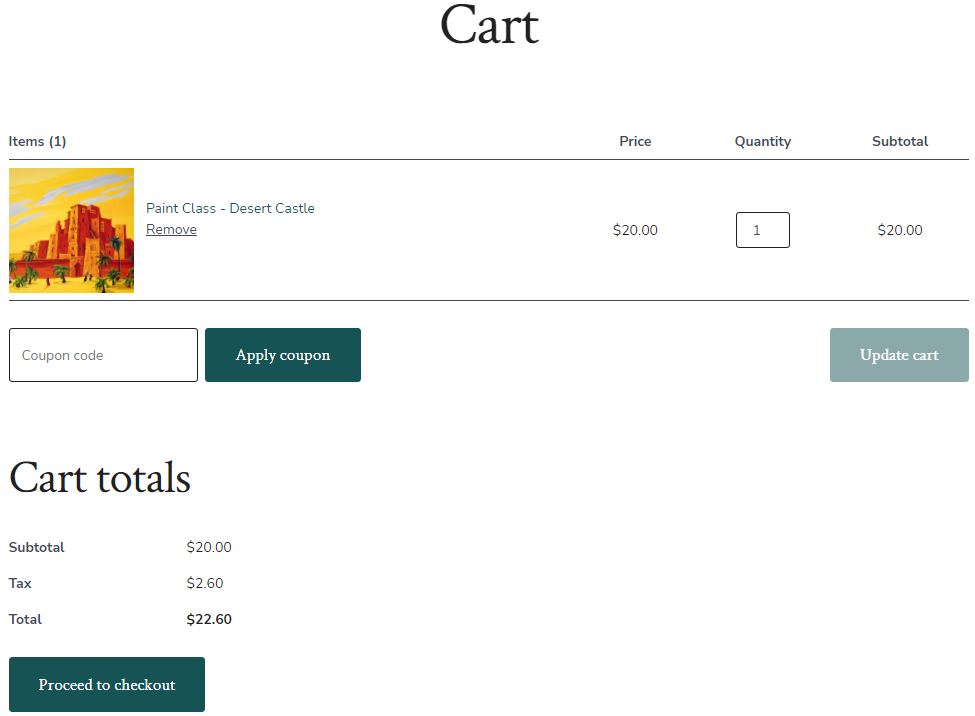Click the Items (1) column header
The width and height of the screenshot is (975, 716).
click(37, 141)
